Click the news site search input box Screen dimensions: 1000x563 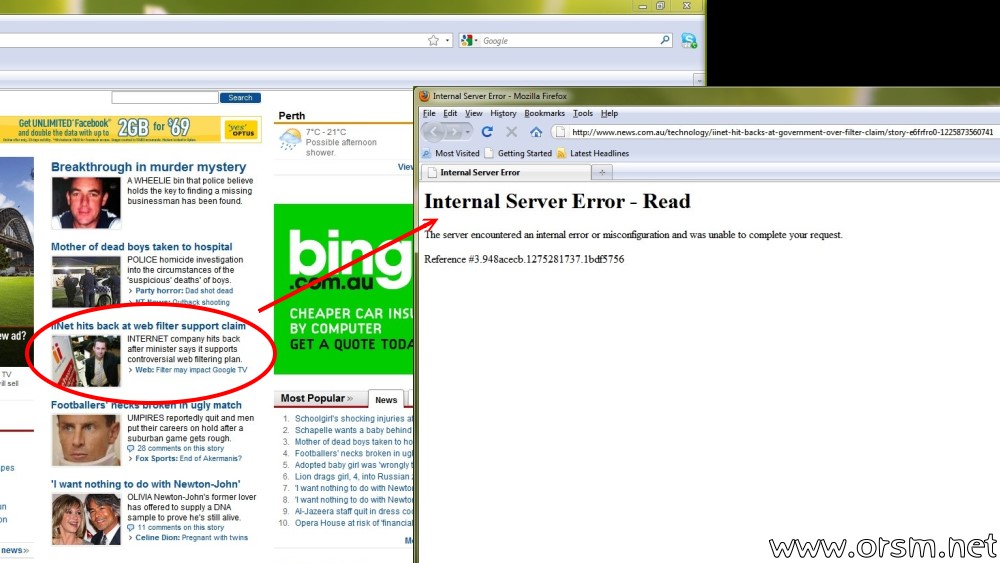(x=165, y=98)
